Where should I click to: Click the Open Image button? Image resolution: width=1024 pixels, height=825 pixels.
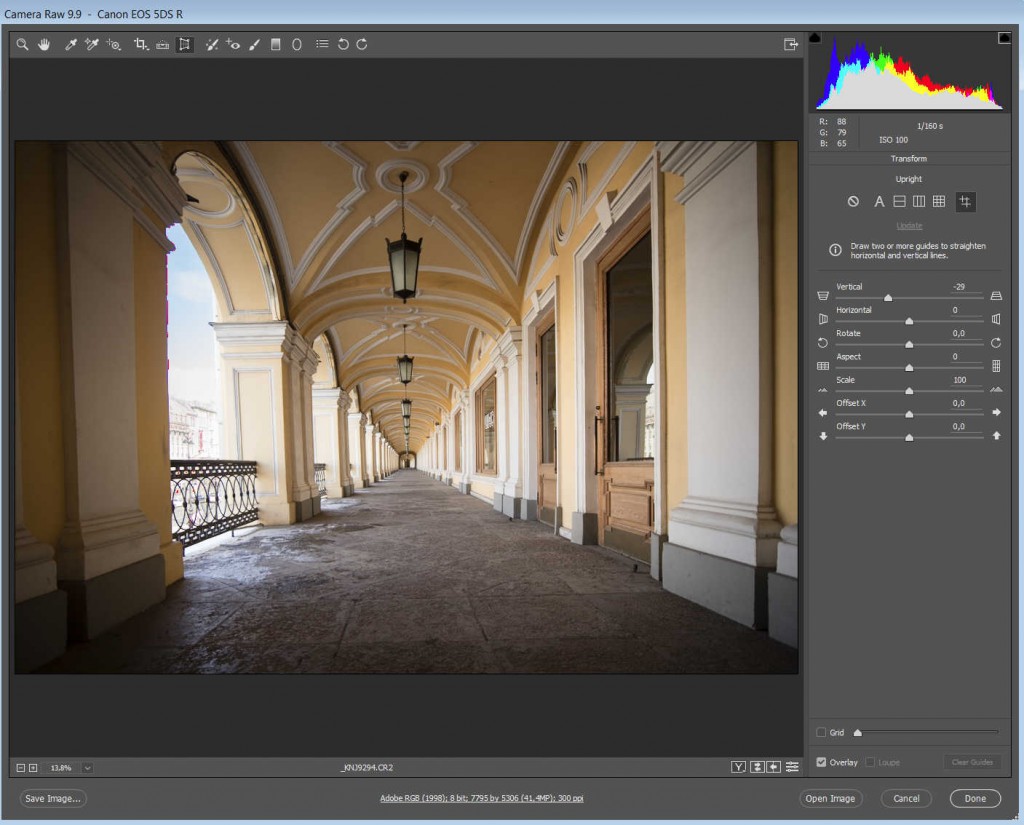830,798
